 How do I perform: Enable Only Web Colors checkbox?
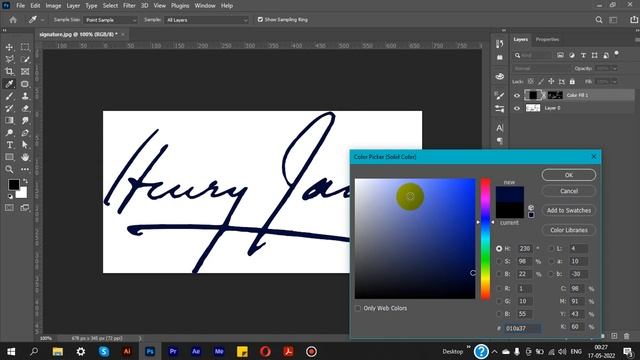click(358, 308)
